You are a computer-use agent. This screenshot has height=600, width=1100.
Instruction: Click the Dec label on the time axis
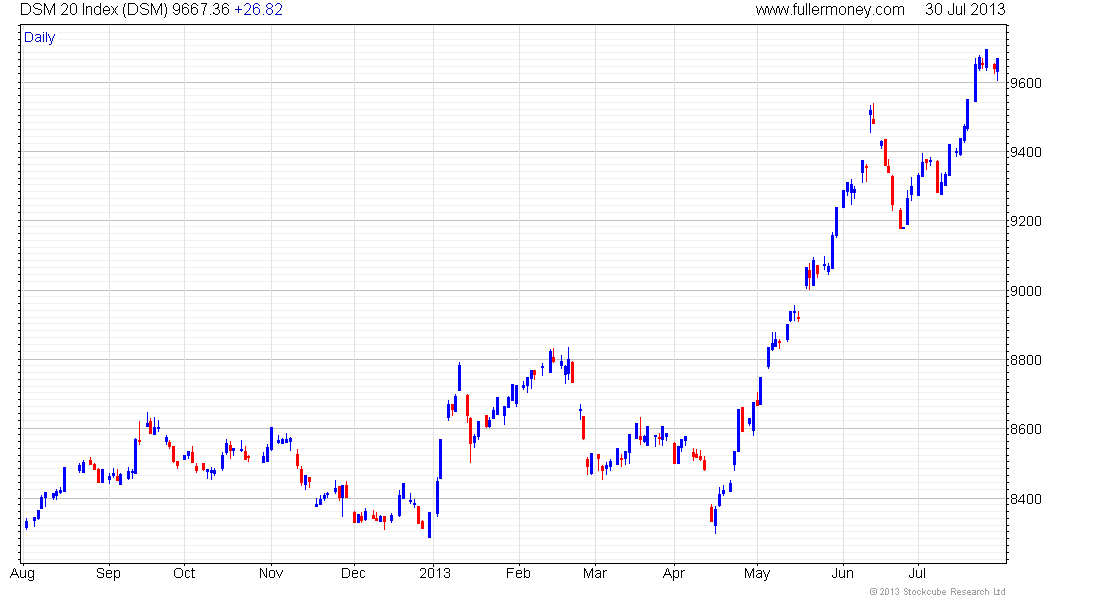pyautogui.click(x=353, y=573)
